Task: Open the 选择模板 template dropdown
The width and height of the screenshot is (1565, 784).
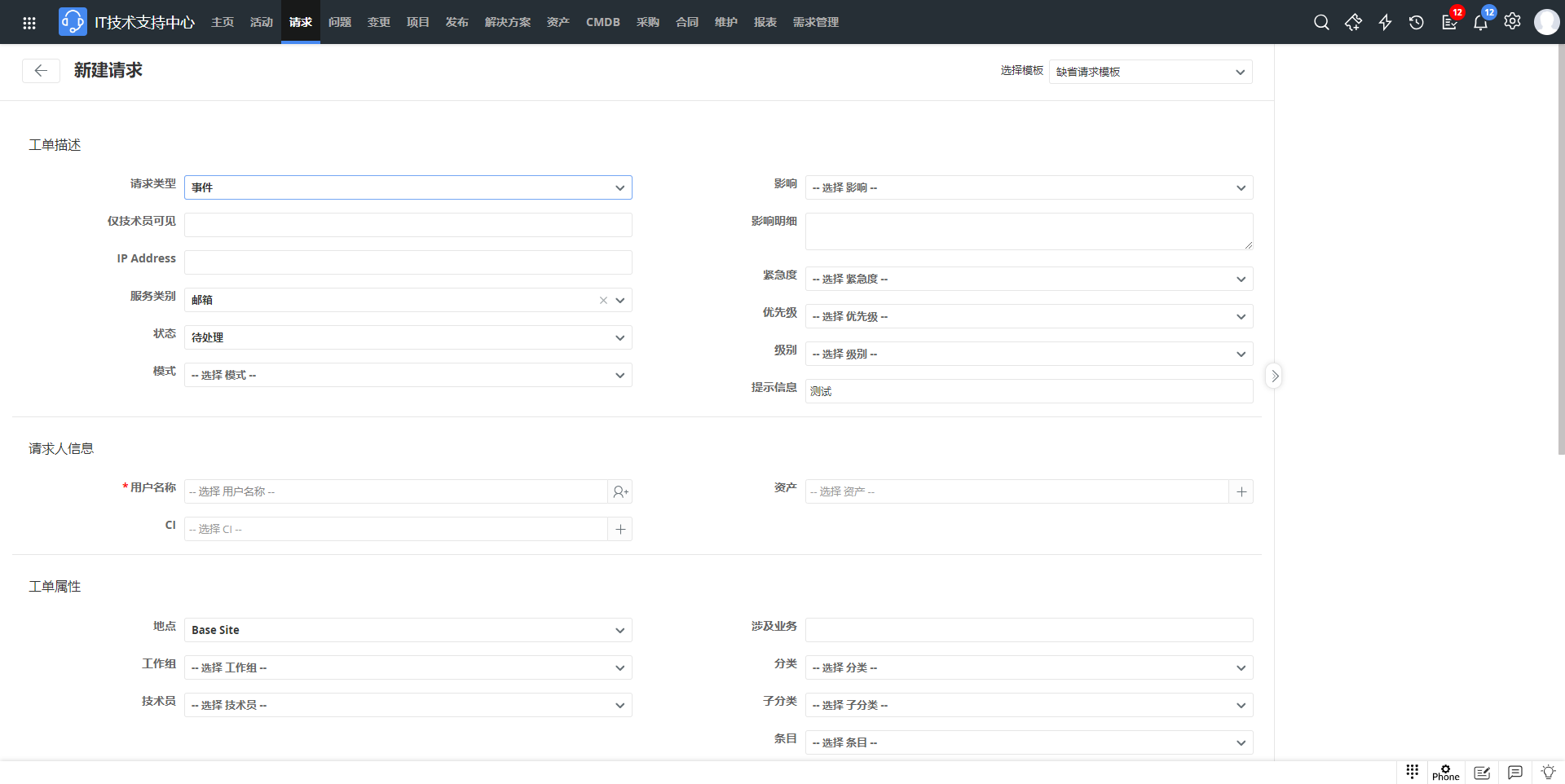Action: tap(1151, 72)
